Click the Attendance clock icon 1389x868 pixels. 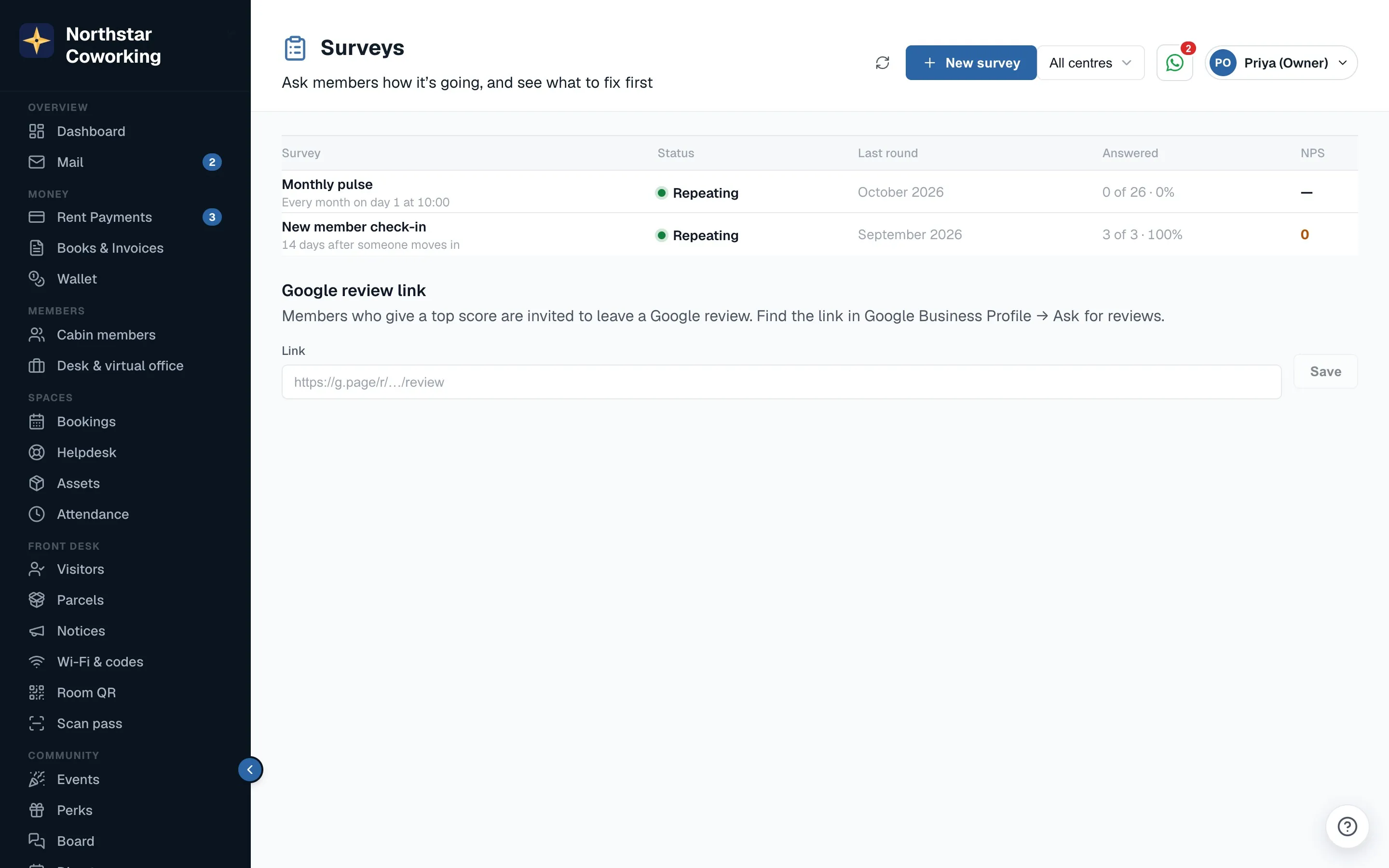(37, 515)
